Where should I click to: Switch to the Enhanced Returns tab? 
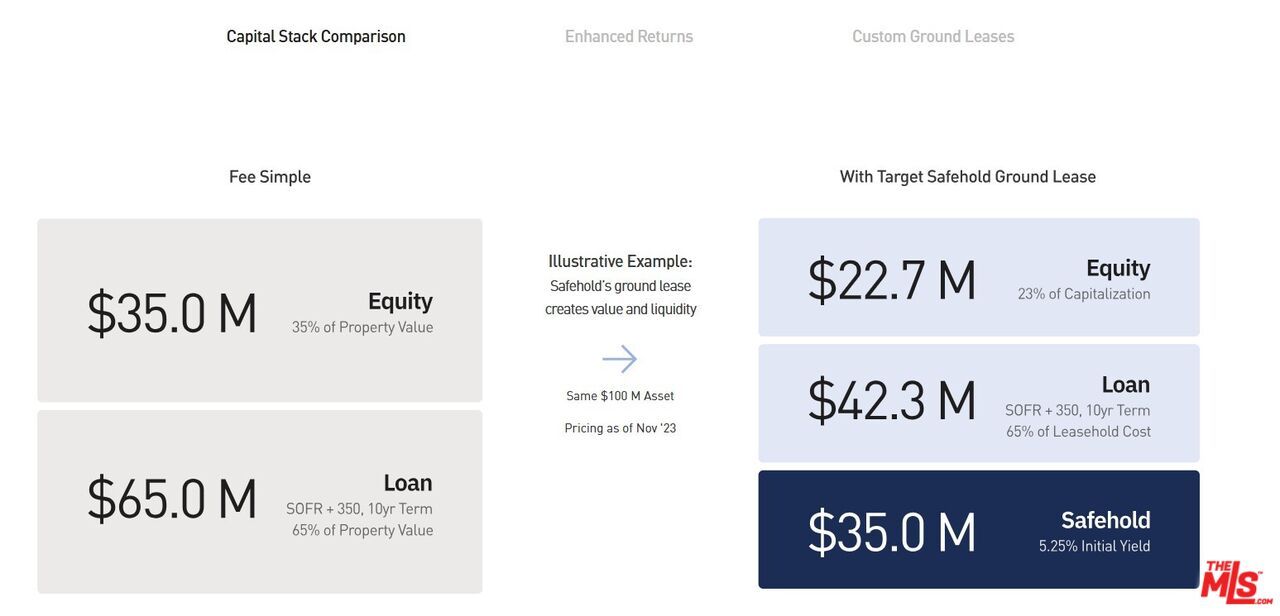pos(628,37)
